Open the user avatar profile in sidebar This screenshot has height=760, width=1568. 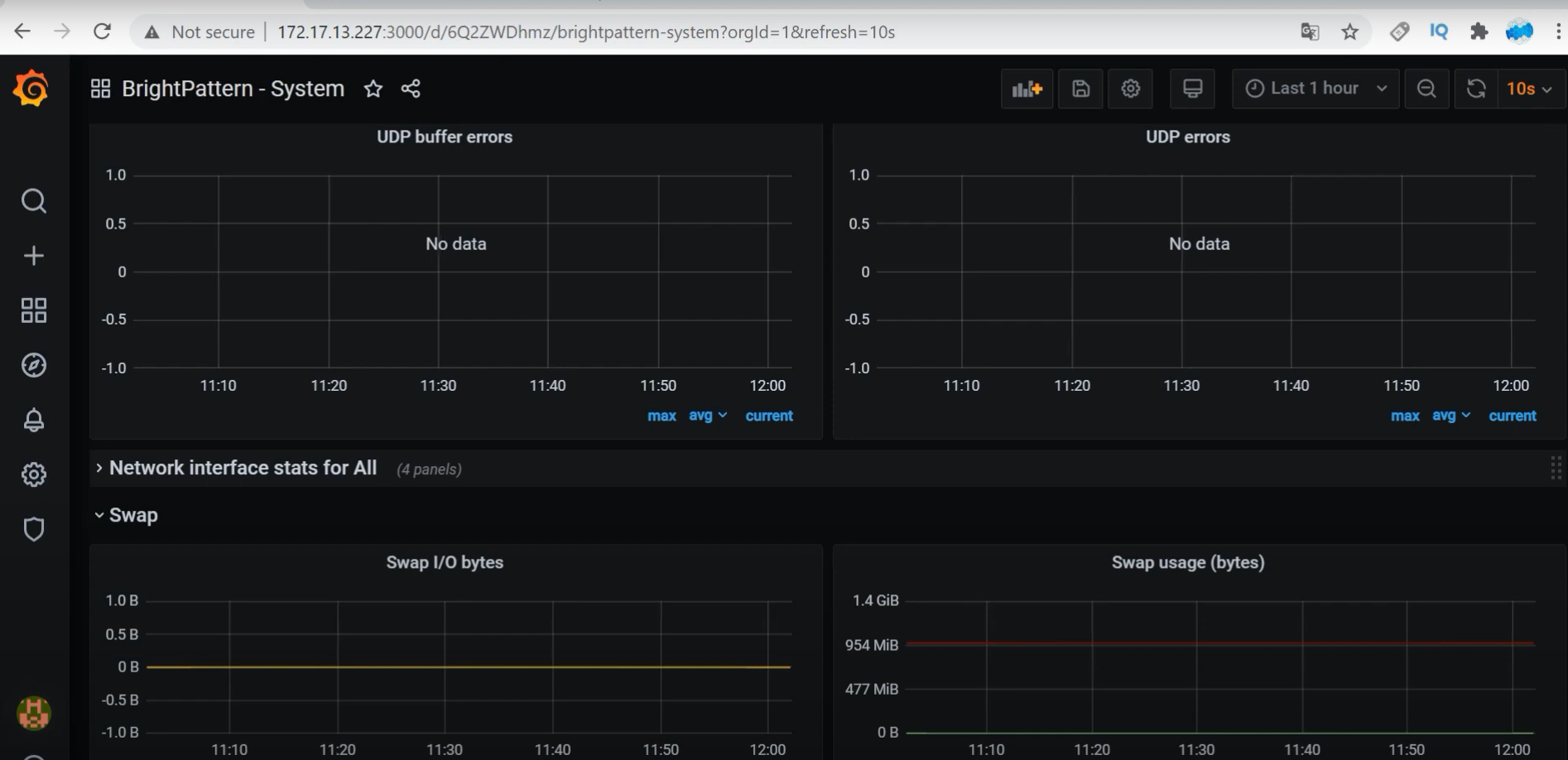34,713
